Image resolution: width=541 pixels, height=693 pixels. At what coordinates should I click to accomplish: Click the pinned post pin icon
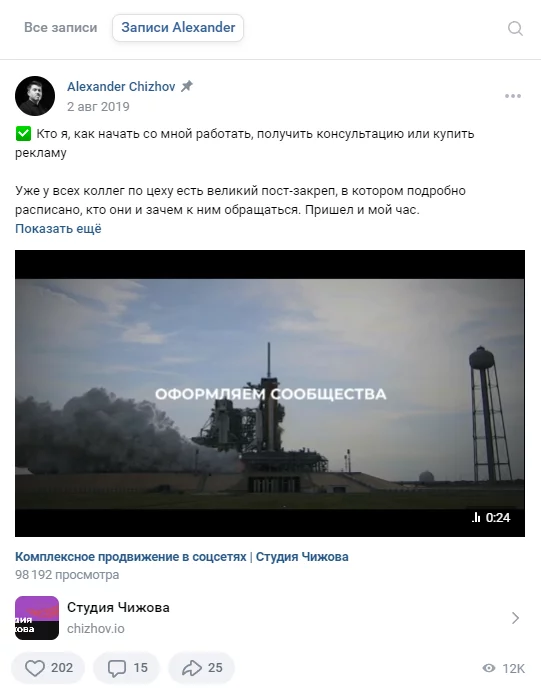[187, 86]
